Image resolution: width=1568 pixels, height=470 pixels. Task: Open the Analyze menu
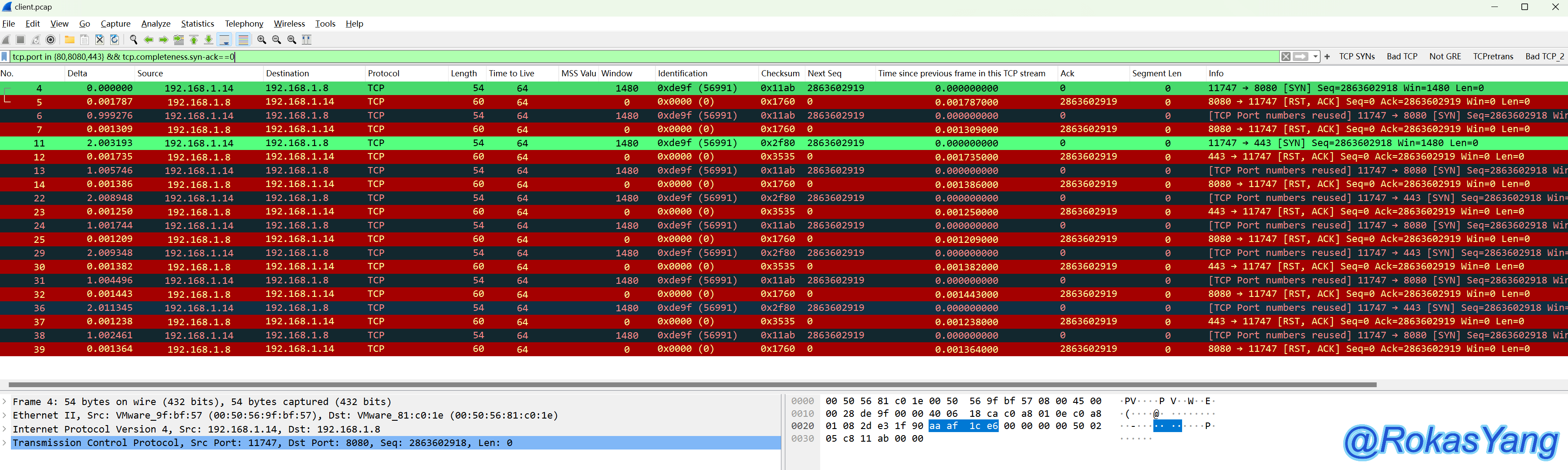click(x=155, y=24)
